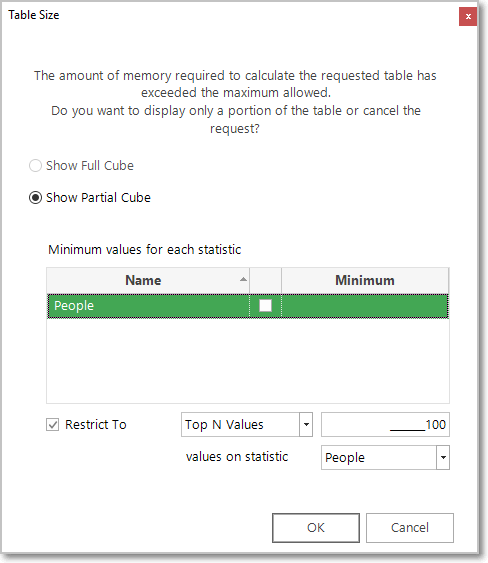Click the Cancel button
The height and width of the screenshot is (563, 488).
point(410,528)
